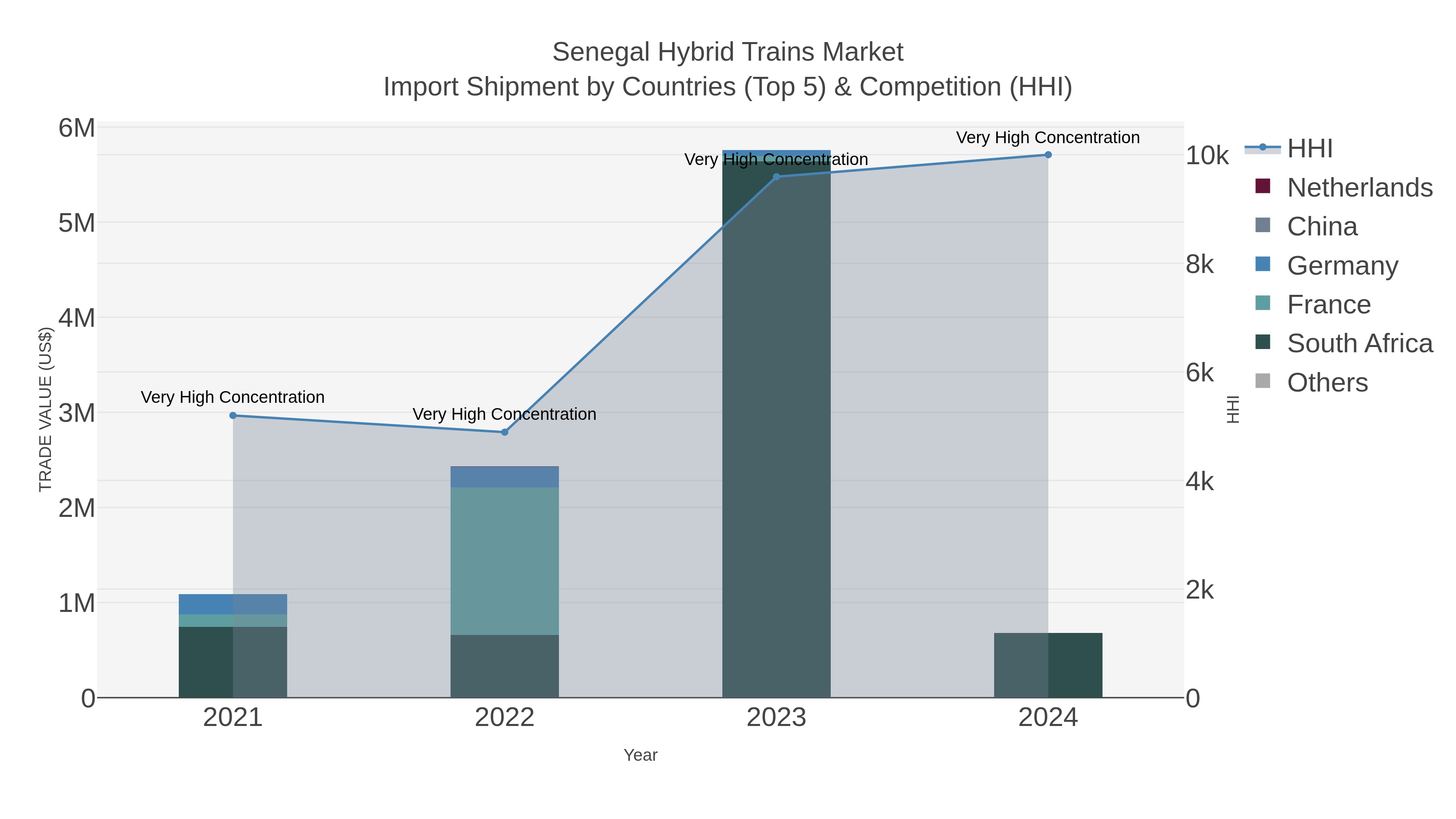Toggle the Germany legend entry
This screenshot has width=1456, height=819.
pos(1326,265)
